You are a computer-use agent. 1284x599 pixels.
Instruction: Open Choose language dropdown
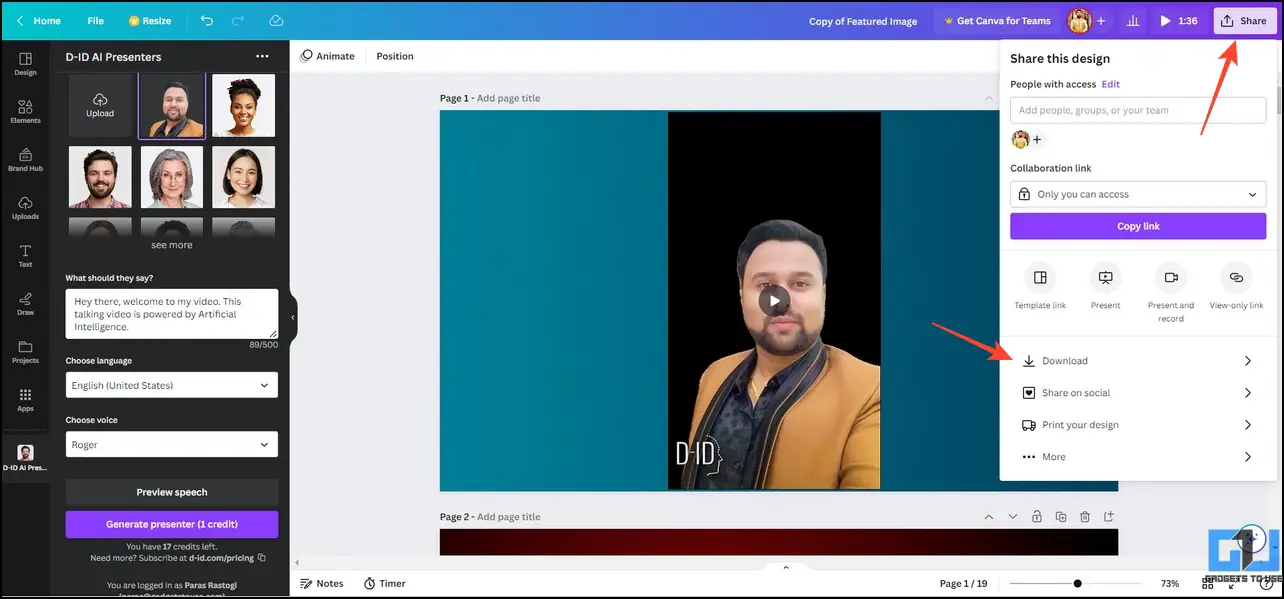point(172,385)
